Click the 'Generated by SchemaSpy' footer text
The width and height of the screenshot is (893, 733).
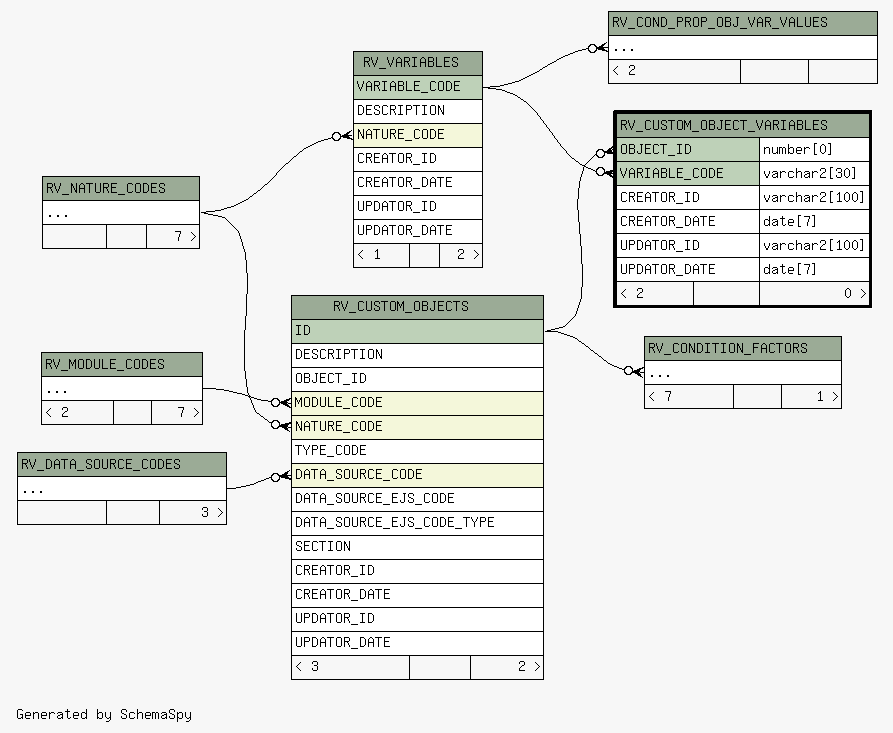(x=104, y=715)
